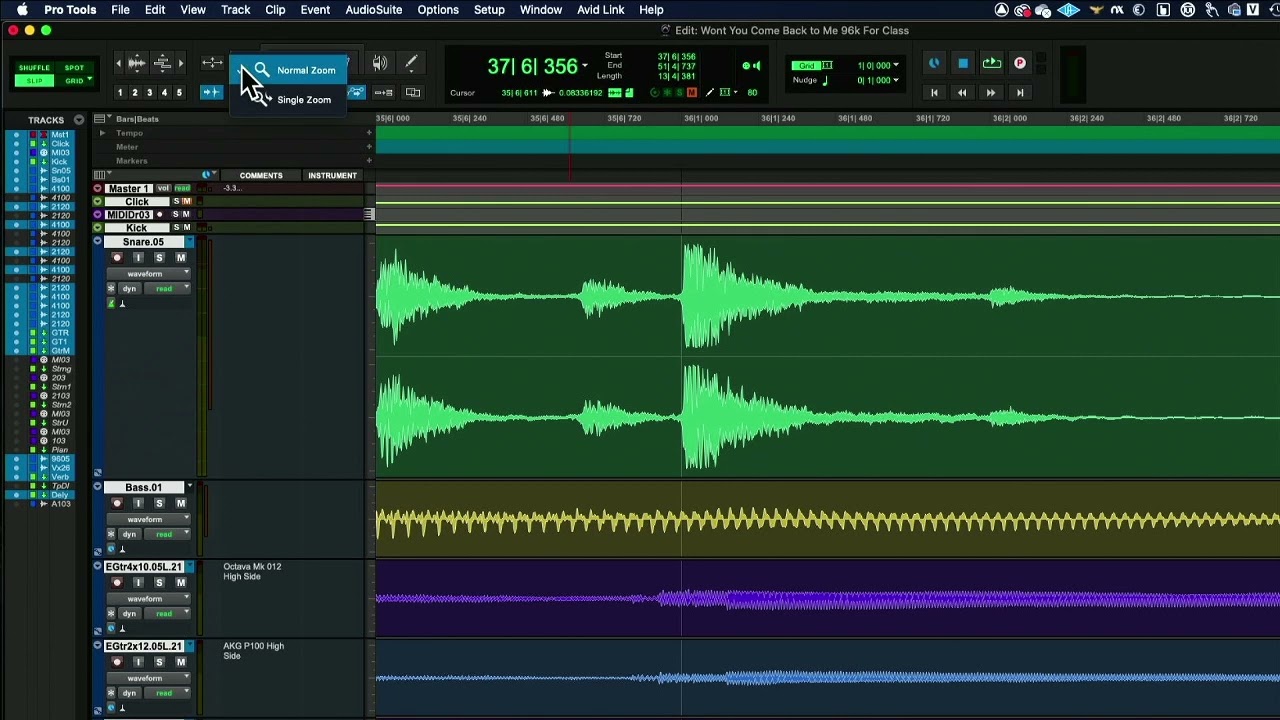
Task: Click the Master 1 vol view selector
Action: 163,189
